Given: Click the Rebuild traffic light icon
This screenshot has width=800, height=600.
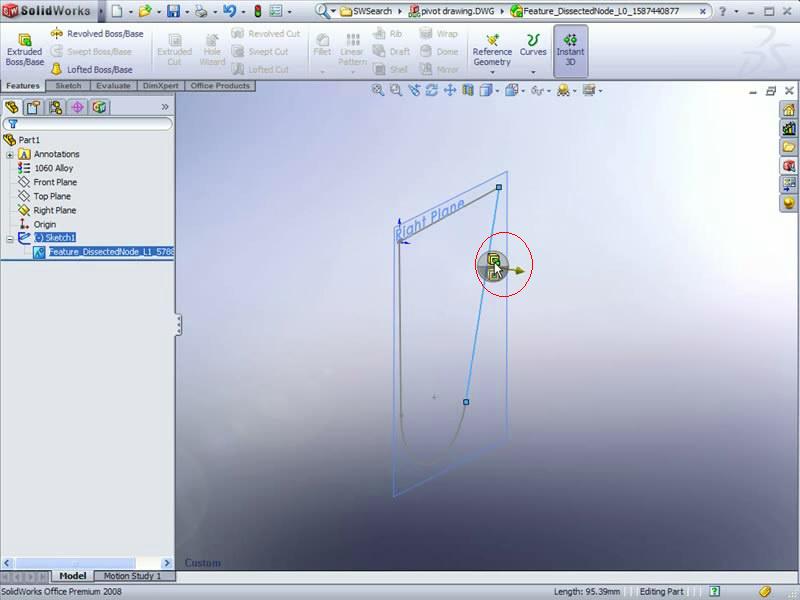Looking at the screenshot, I should click(258, 11).
